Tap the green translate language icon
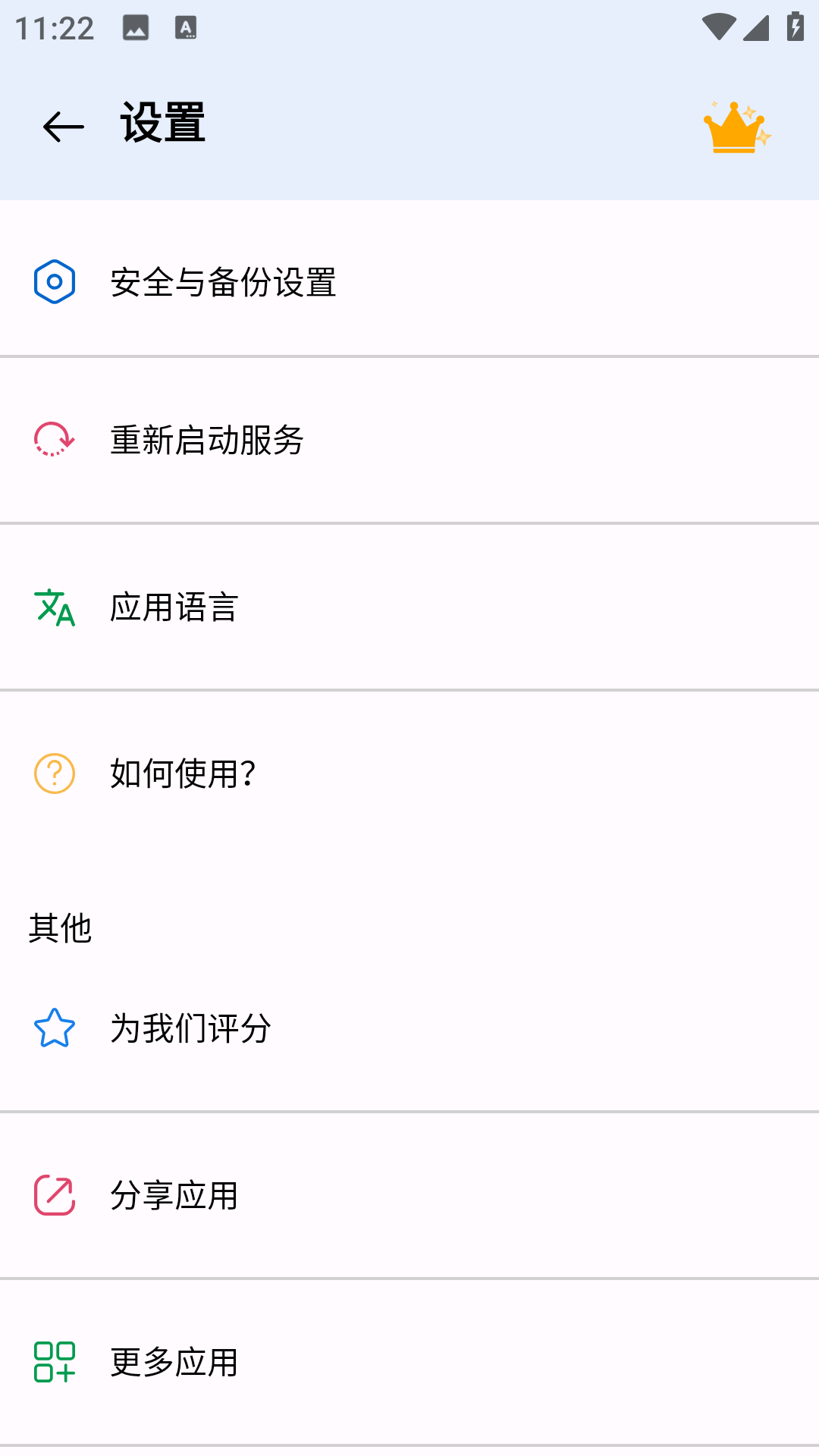The height and width of the screenshot is (1456, 819). click(x=55, y=607)
